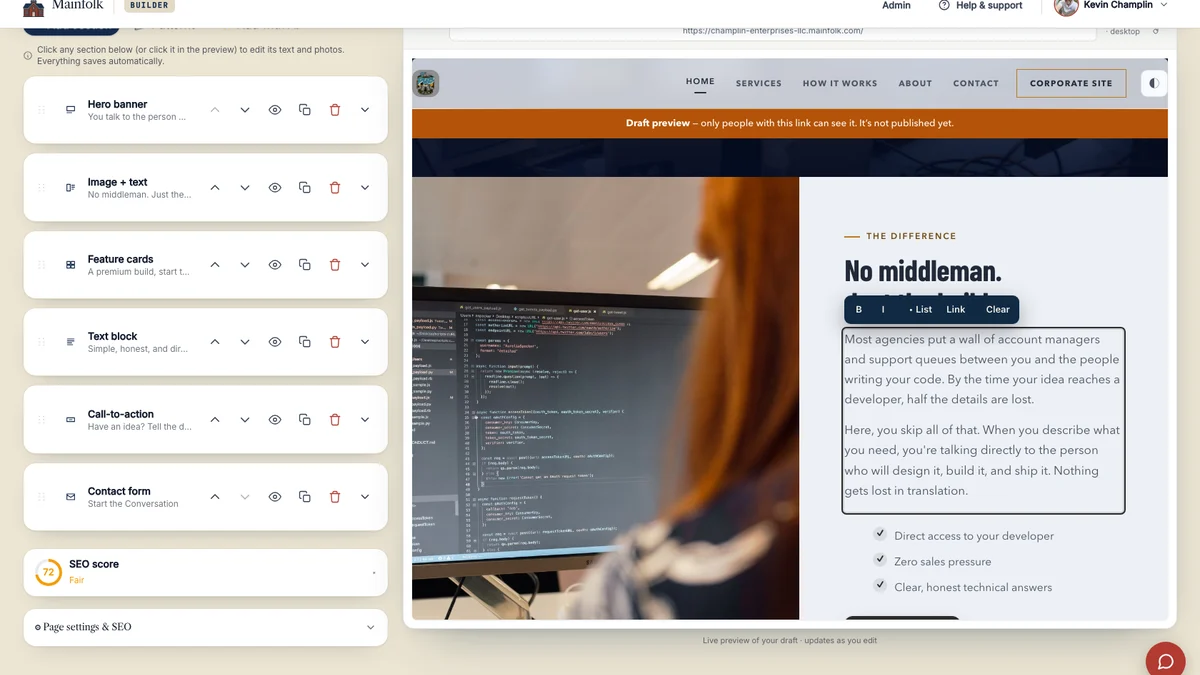The width and height of the screenshot is (1200, 675).
Task: Remove the Text block section via trash icon
Action: 335,342
